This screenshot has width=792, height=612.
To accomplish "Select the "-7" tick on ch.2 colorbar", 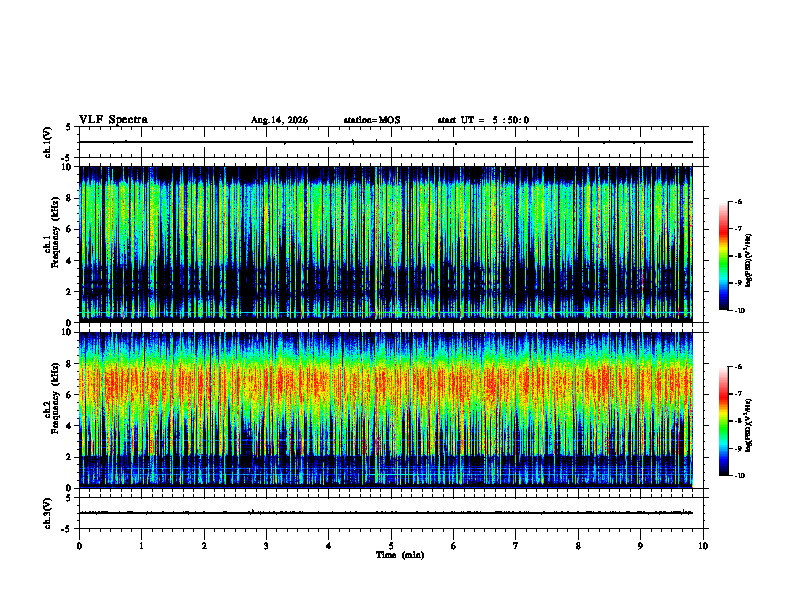I will tap(738, 394).
